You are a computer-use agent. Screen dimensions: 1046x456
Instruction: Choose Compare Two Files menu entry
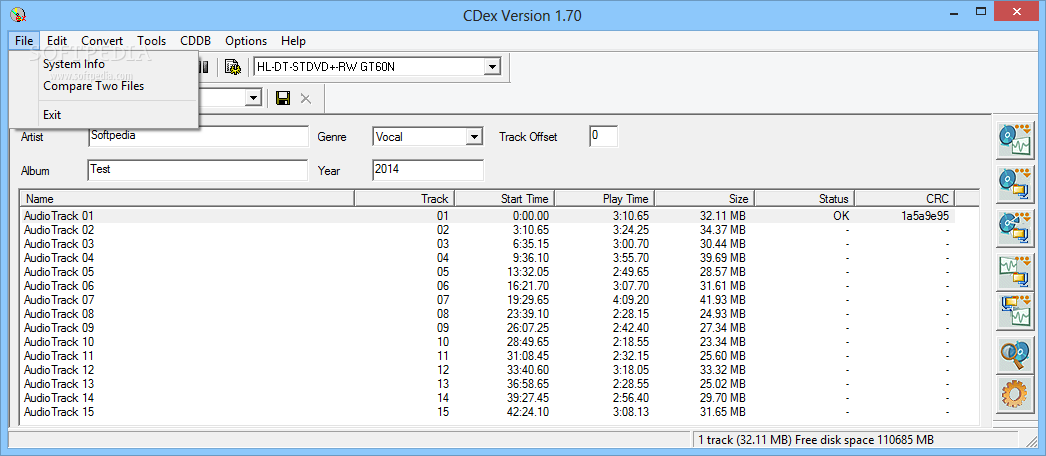tap(104, 86)
